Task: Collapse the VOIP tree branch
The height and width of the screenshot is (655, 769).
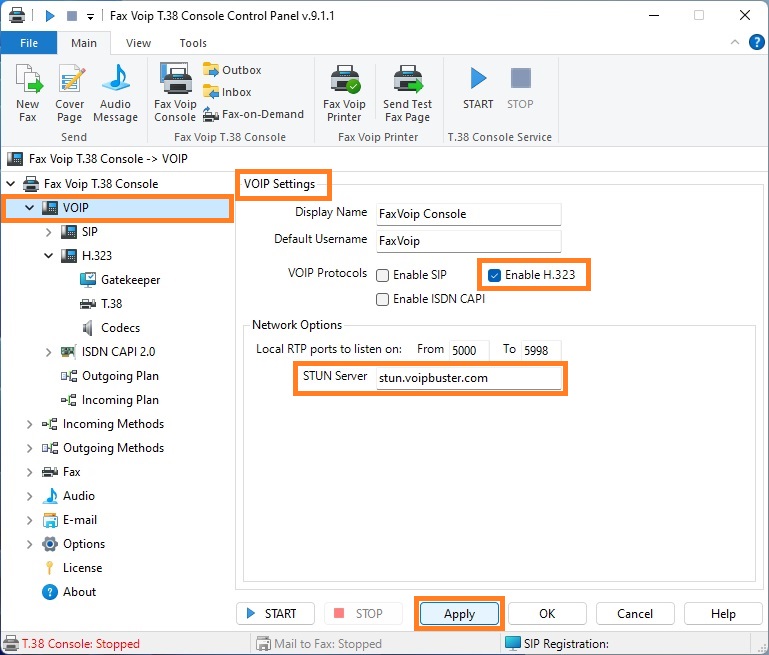Action: coord(29,208)
